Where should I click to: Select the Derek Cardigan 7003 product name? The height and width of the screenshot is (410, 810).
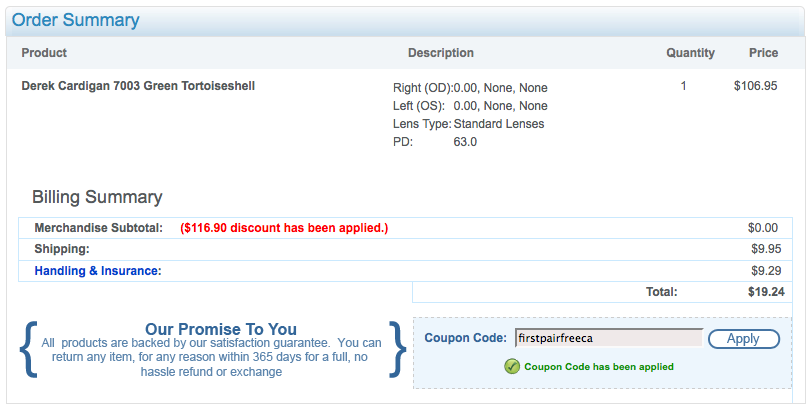[x=138, y=86]
